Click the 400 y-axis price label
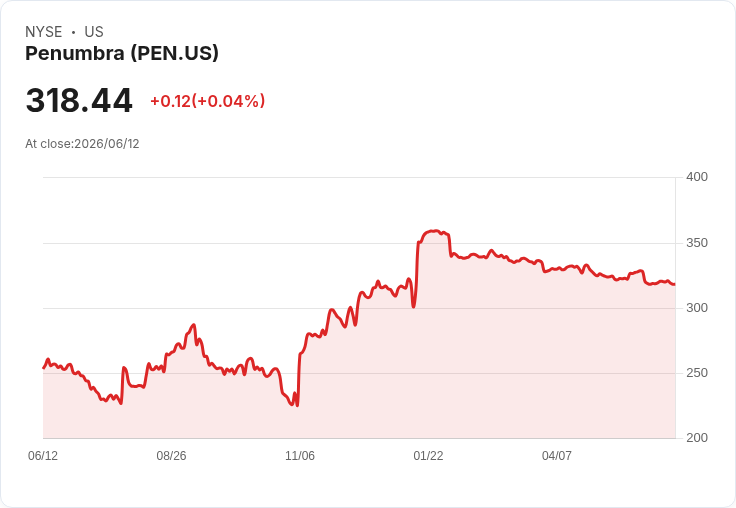736x508 pixels. pos(697,177)
